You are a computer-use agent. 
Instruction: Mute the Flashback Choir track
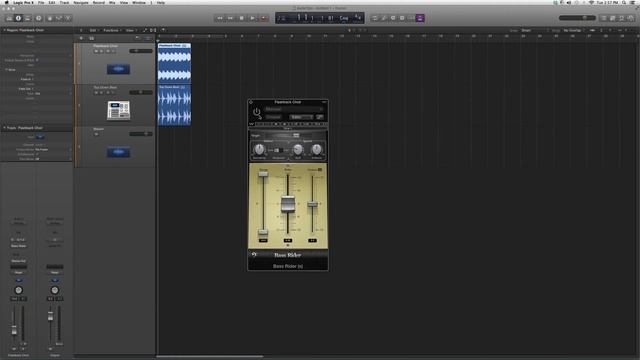(x=96, y=51)
